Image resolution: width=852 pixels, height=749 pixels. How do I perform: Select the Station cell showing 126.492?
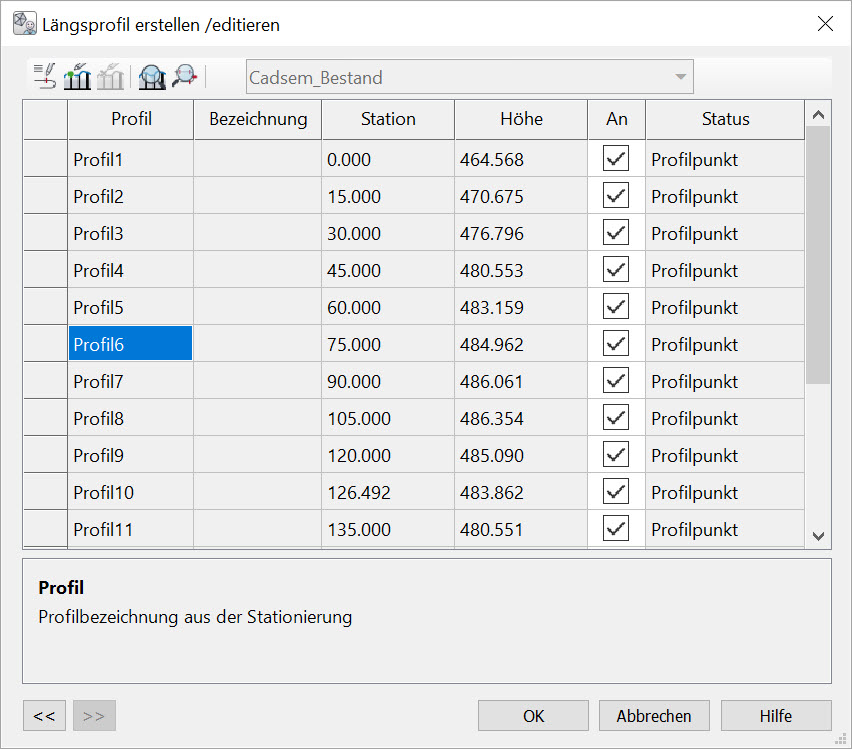point(387,492)
